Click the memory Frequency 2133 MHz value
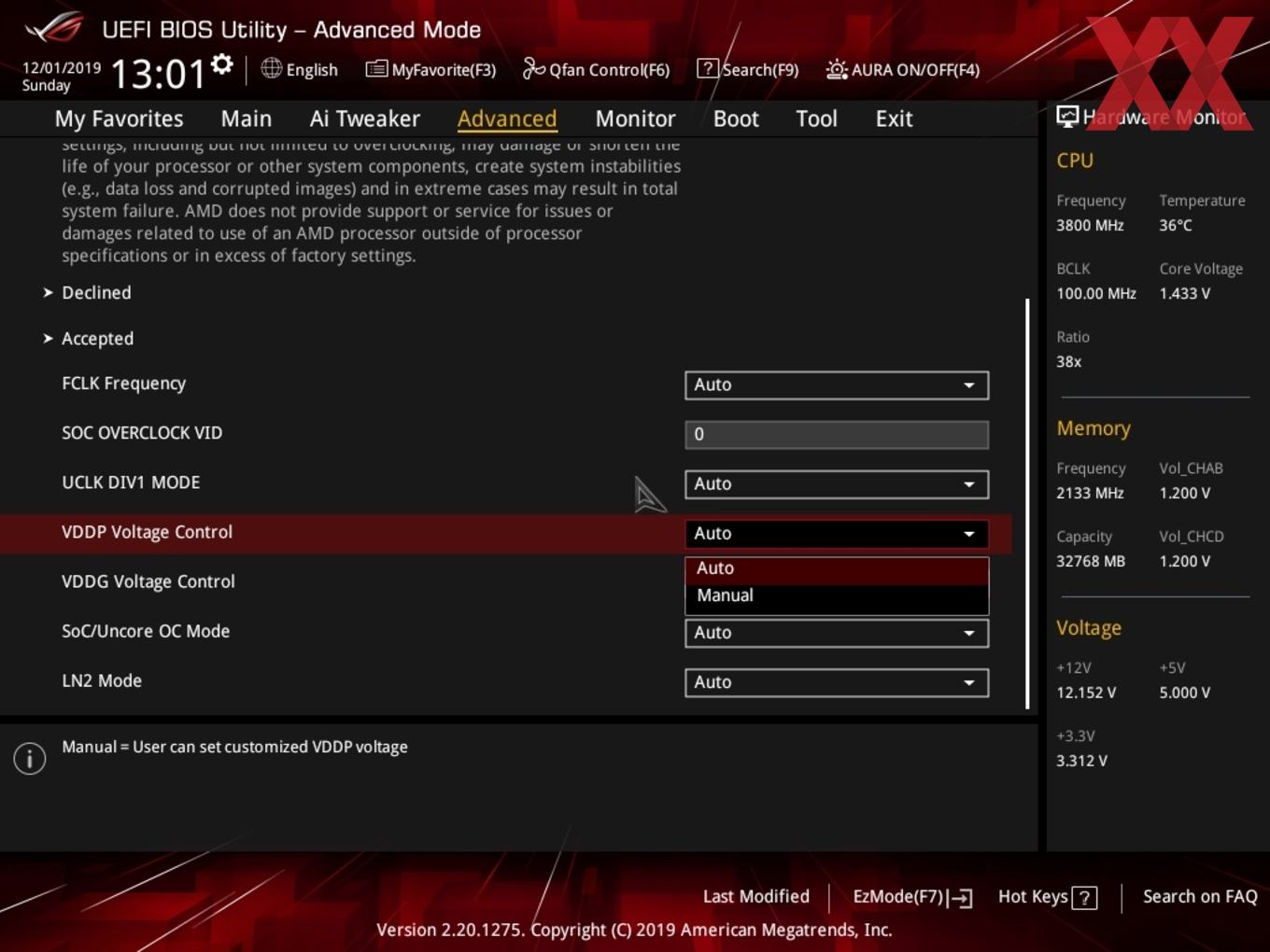 (x=1090, y=493)
